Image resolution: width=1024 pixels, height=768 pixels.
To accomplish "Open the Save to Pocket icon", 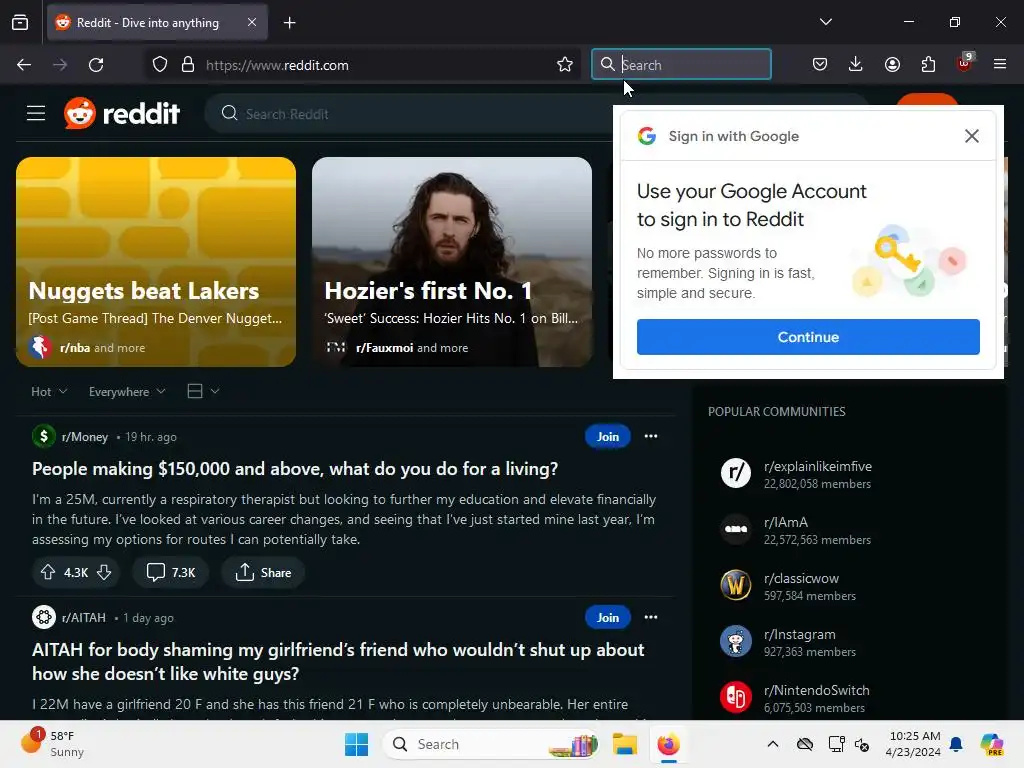I will [x=820, y=64].
